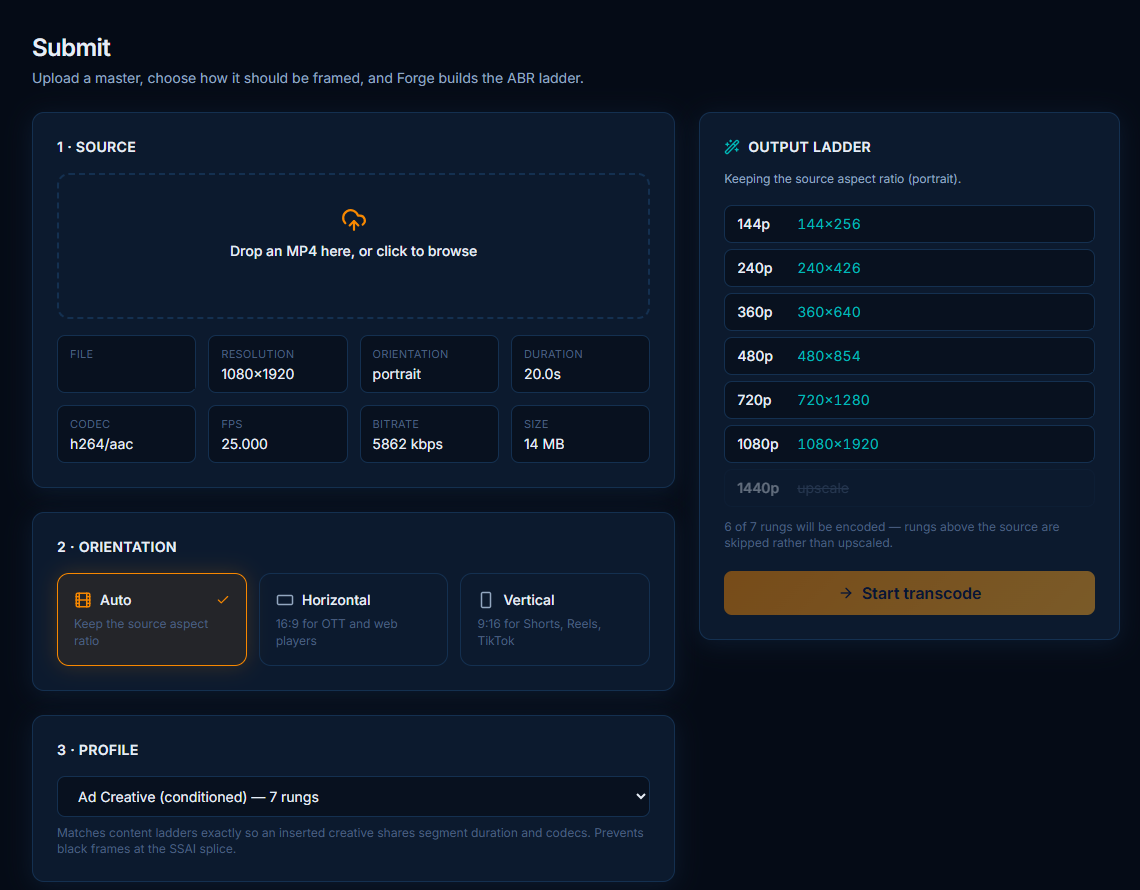Click the '1 · SOURCE' section header
1140x890 pixels.
tap(97, 147)
